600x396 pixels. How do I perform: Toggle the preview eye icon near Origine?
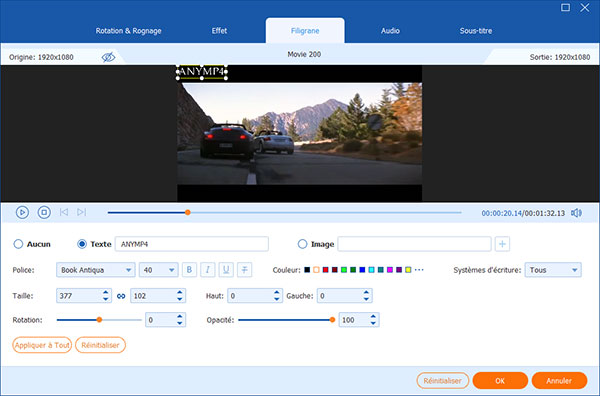pyautogui.click(x=108, y=57)
